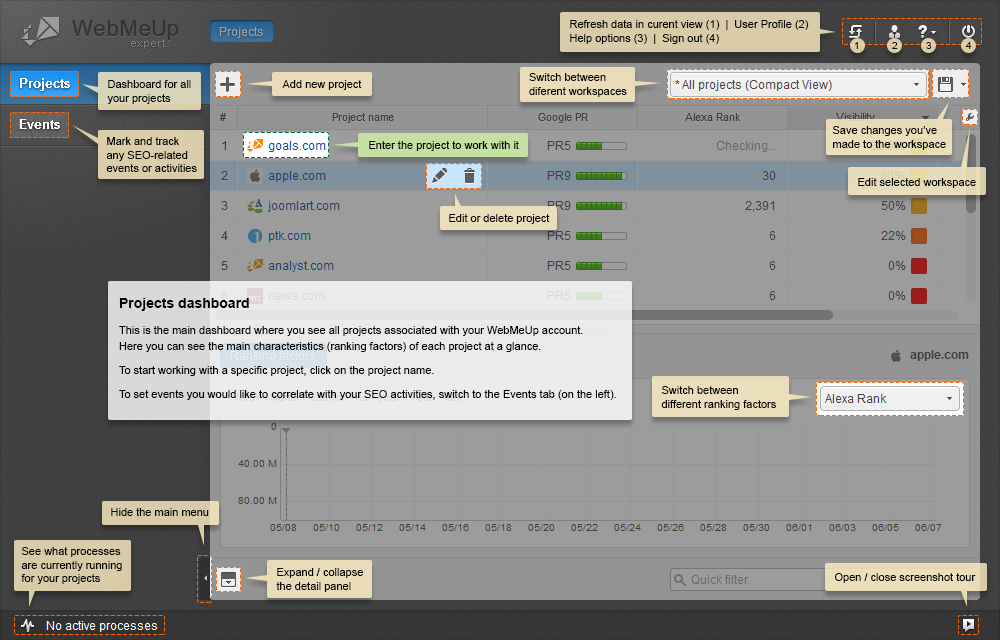Image resolution: width=1000 pixels, height=640 pixels.
Task: Click the No active processes status text
Action: point(101,625)
